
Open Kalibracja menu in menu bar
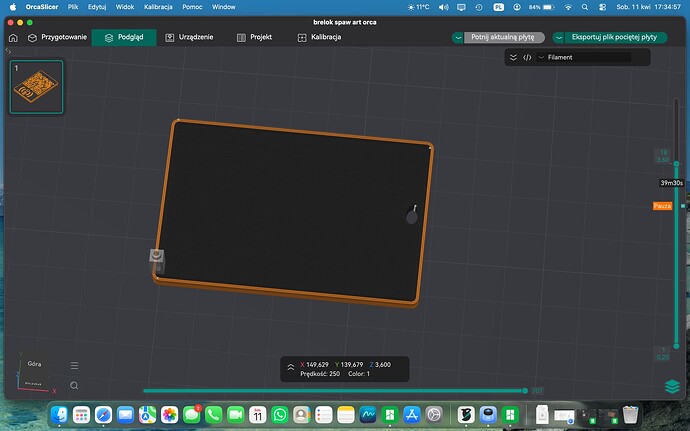tap(158, 7)
